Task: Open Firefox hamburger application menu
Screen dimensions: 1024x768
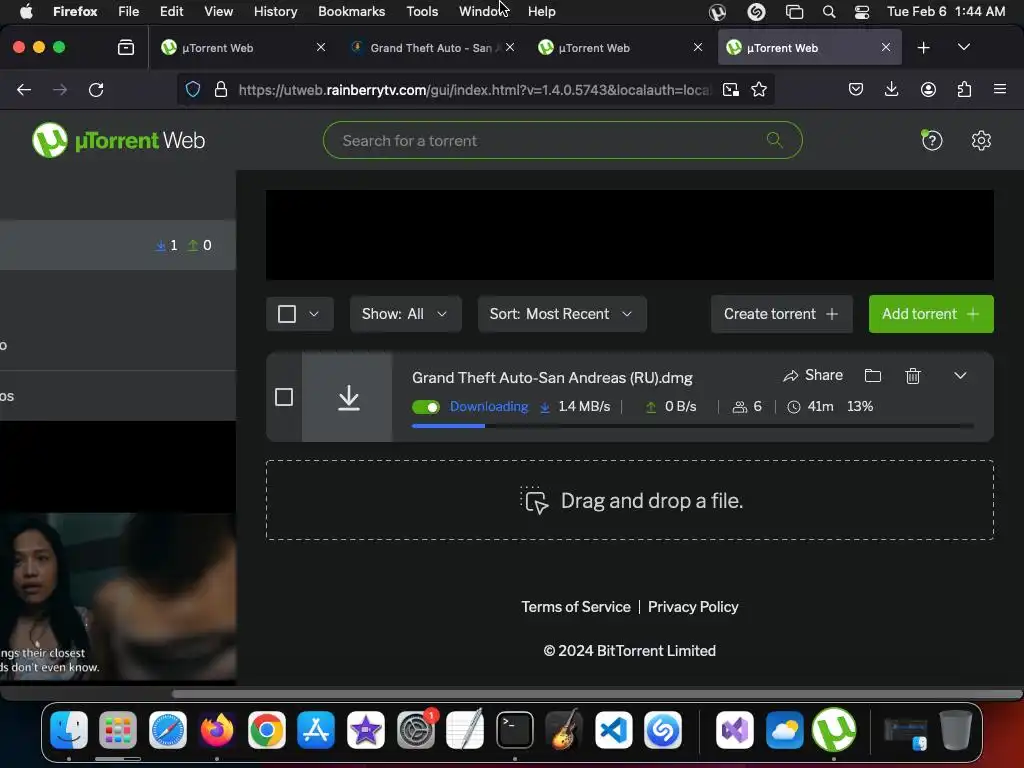Action: pos(1000,89)
